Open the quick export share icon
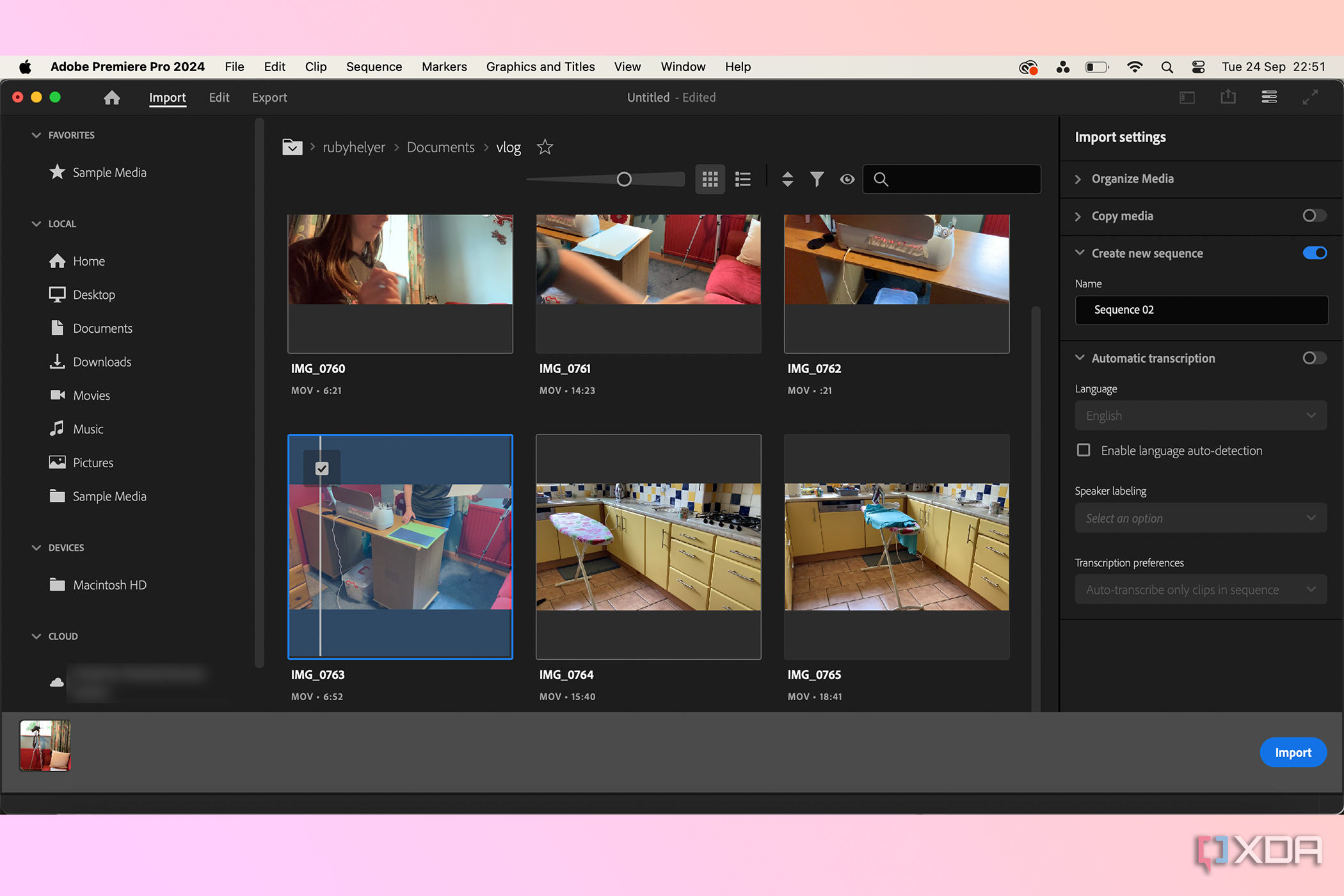This screenshot has width=1344, height=896. pos(1228,97)
